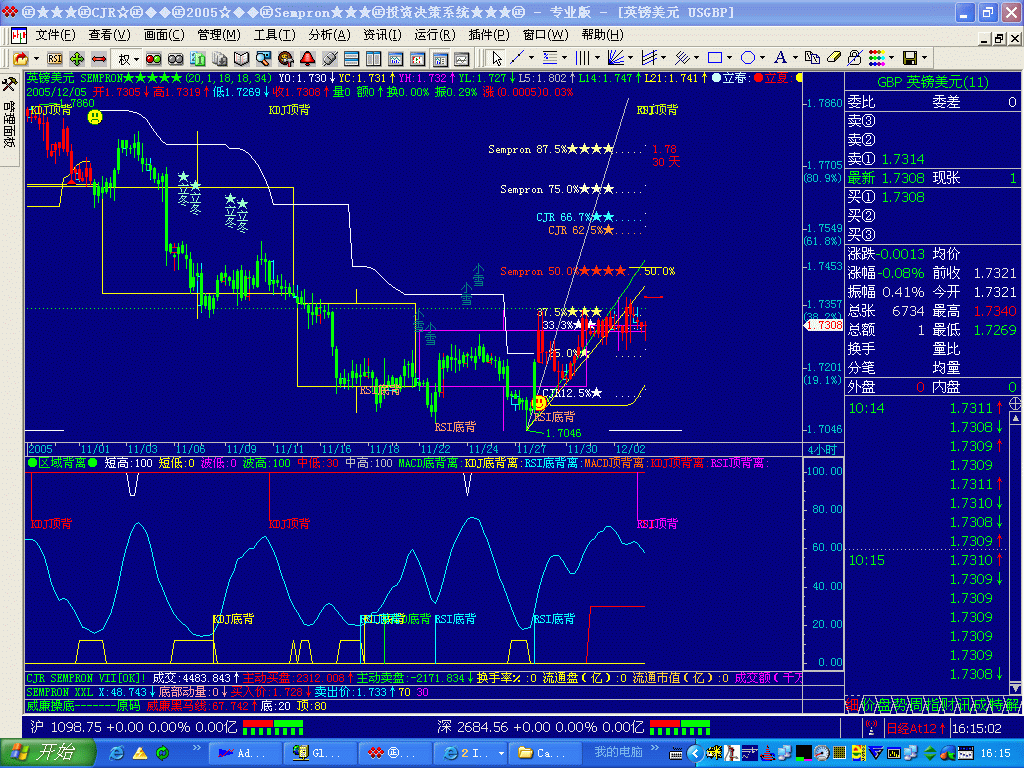
Task: Click the RSI indicator toolbar icon
Action: 55,59
